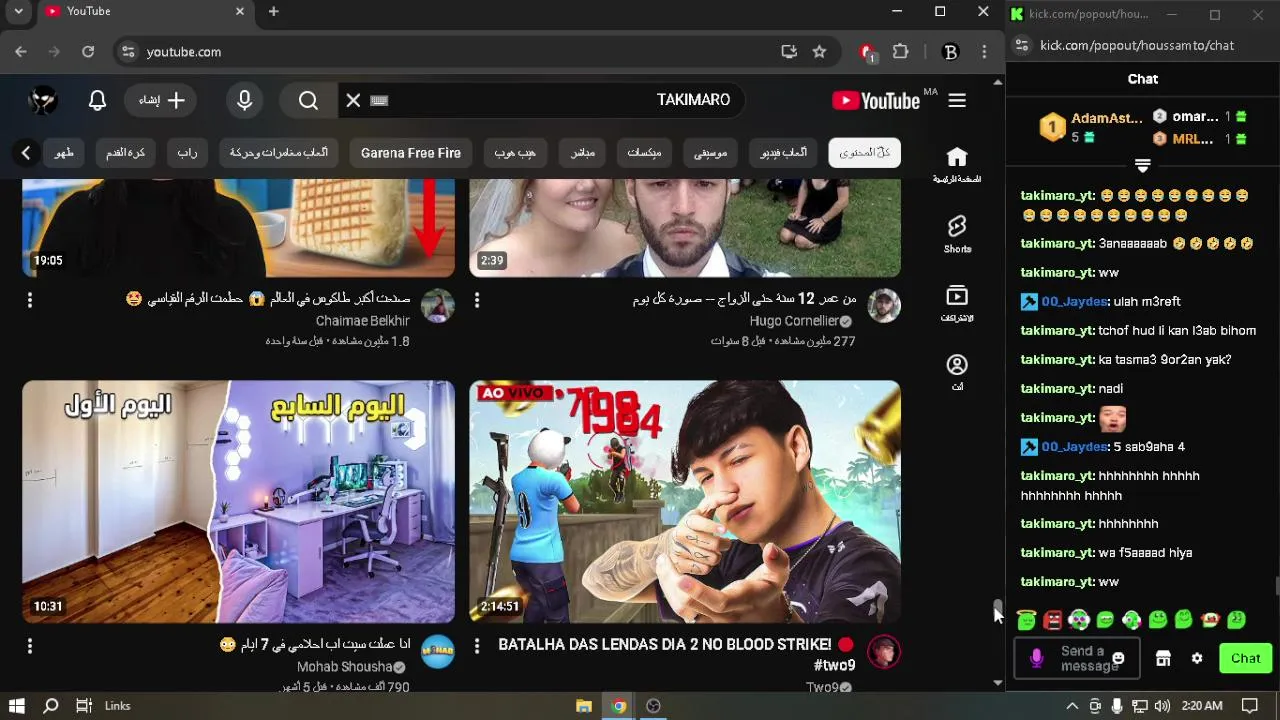This screenshot has width=1280, height=720.
Task: Open the Hugo Cornellier channel name
Action: [794, 321]
